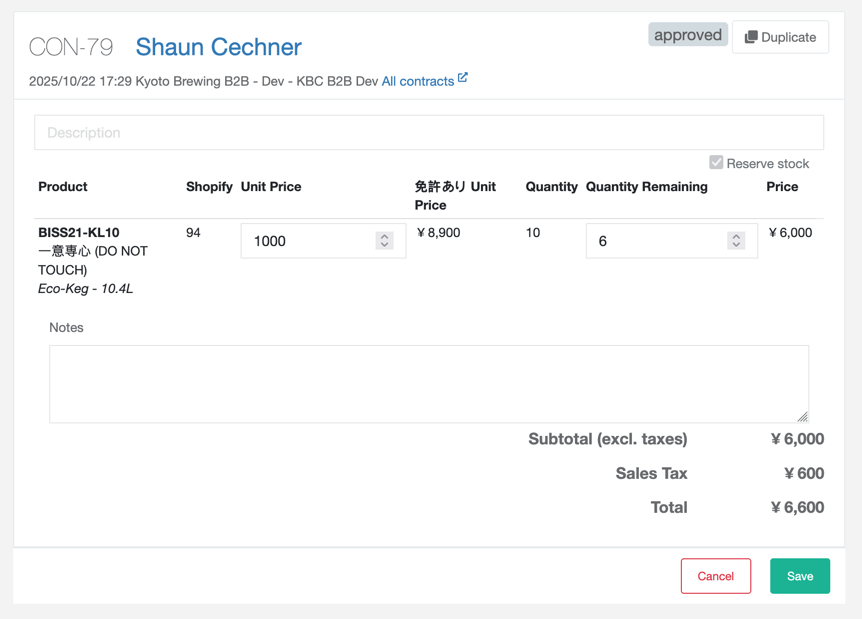Click the approved status badge
Screen dimensions: 862x619
[x=687, y=34]
